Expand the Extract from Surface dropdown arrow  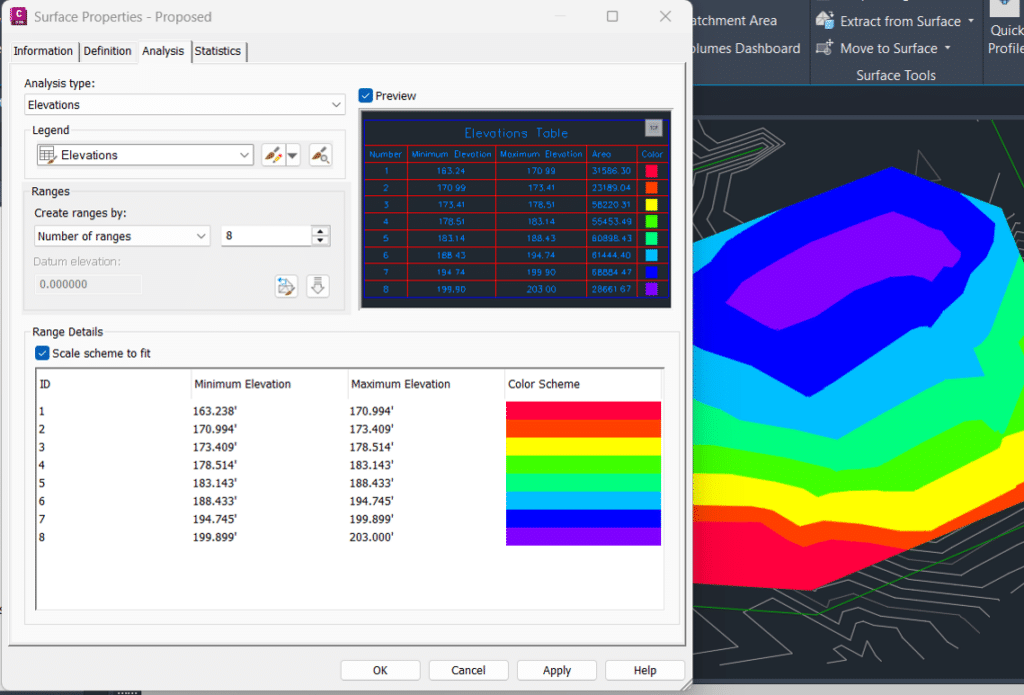971,21
